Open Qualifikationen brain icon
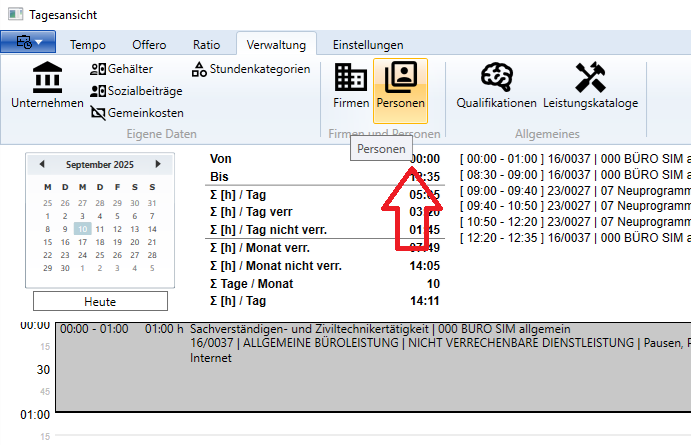691x445 pixels. click(496, 86)
